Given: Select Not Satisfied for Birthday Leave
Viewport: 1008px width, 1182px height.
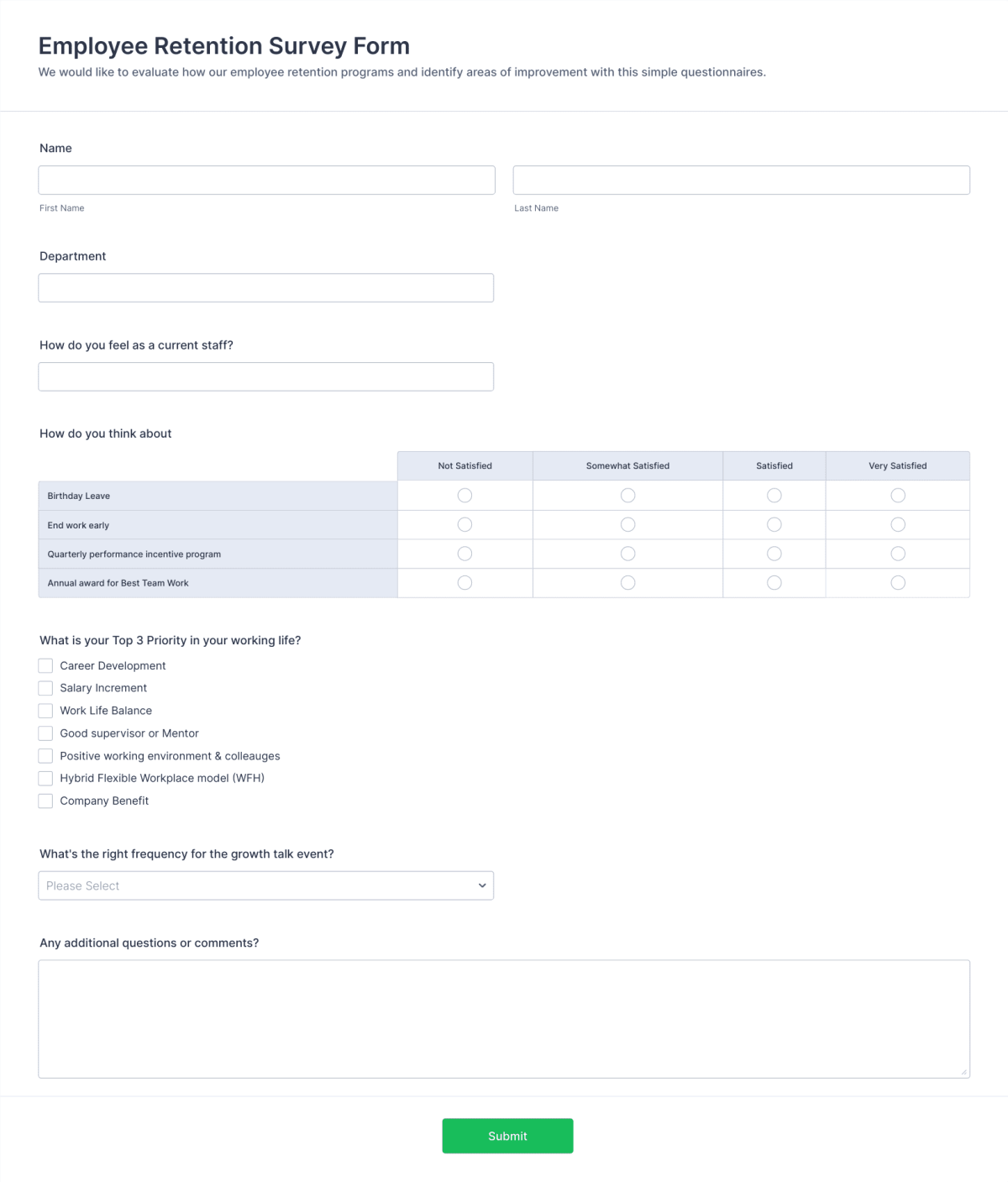Looking at the screenshot, I should click(x=465, y=495).
